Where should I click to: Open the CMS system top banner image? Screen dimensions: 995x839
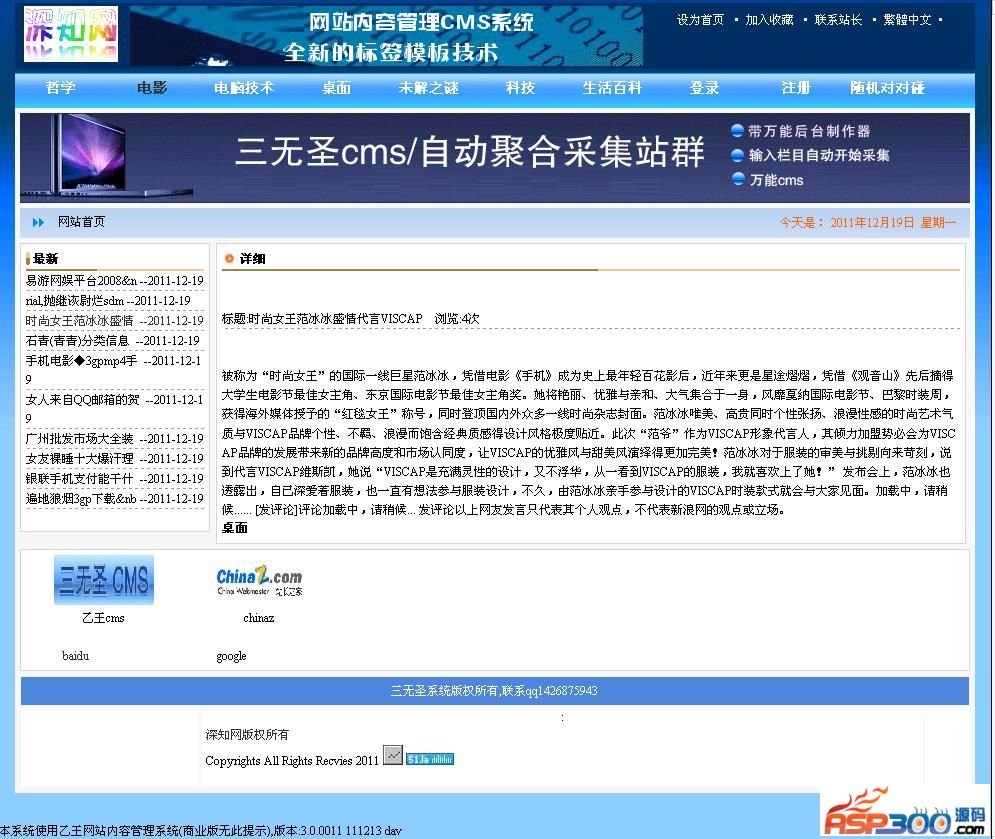[x=386, y=36]
